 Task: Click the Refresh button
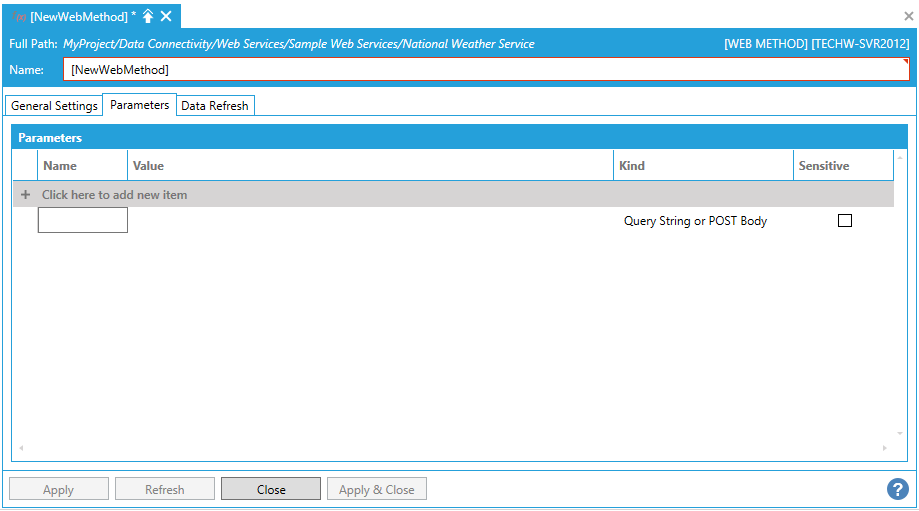165,489
